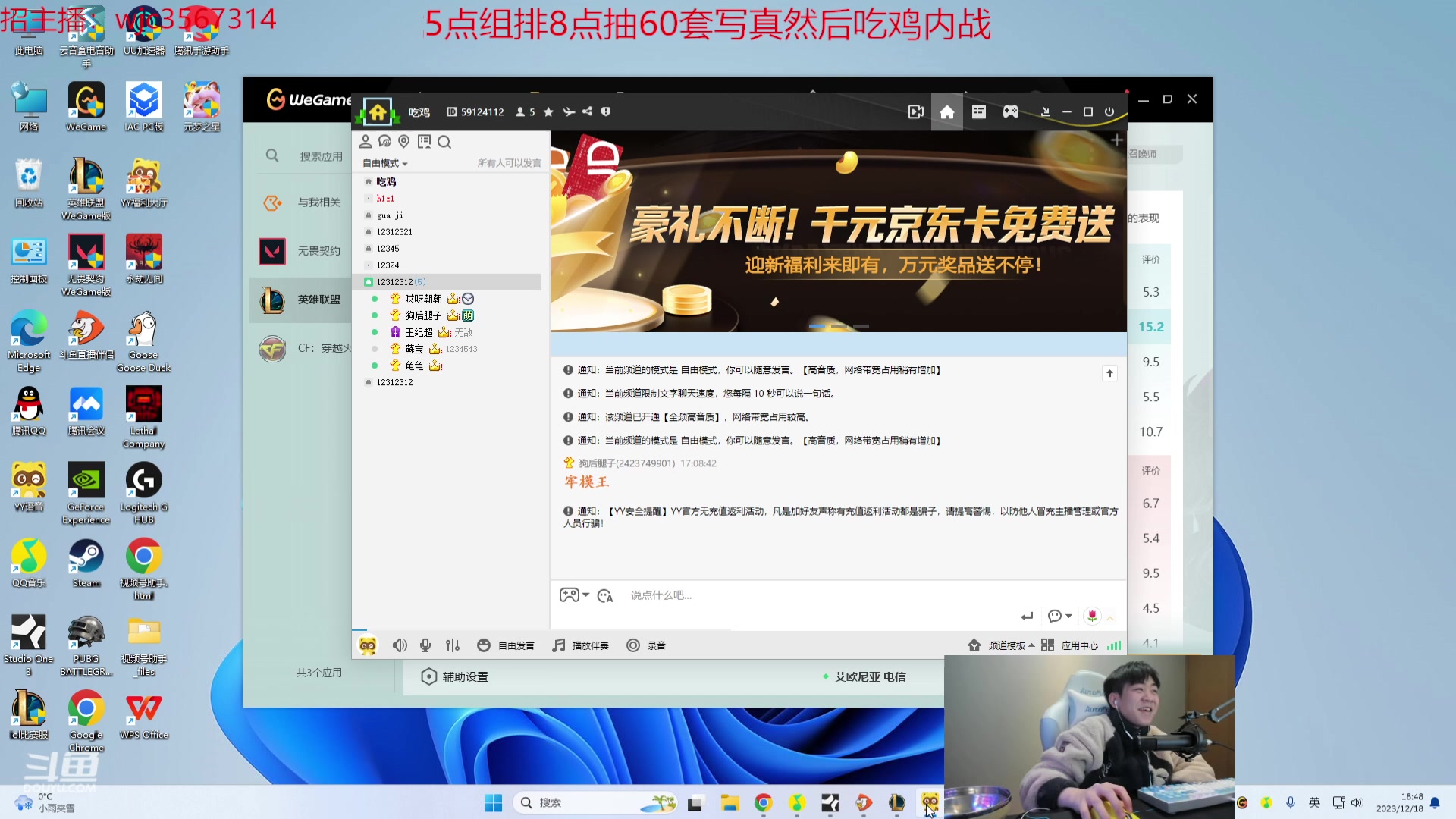Switch to the home tab in YY
This screenshot has width=1456, height=819.
click(947, 112)
